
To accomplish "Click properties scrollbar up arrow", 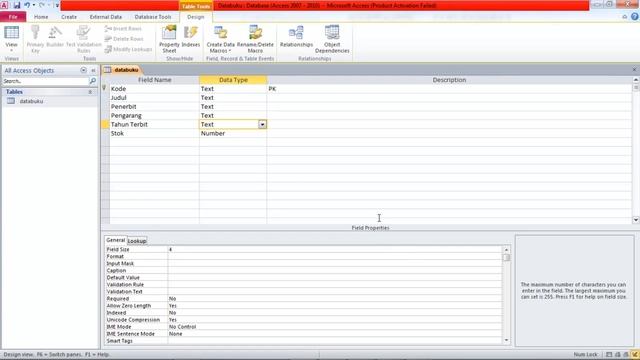I will pyautogui.click(x=507, y=249).
